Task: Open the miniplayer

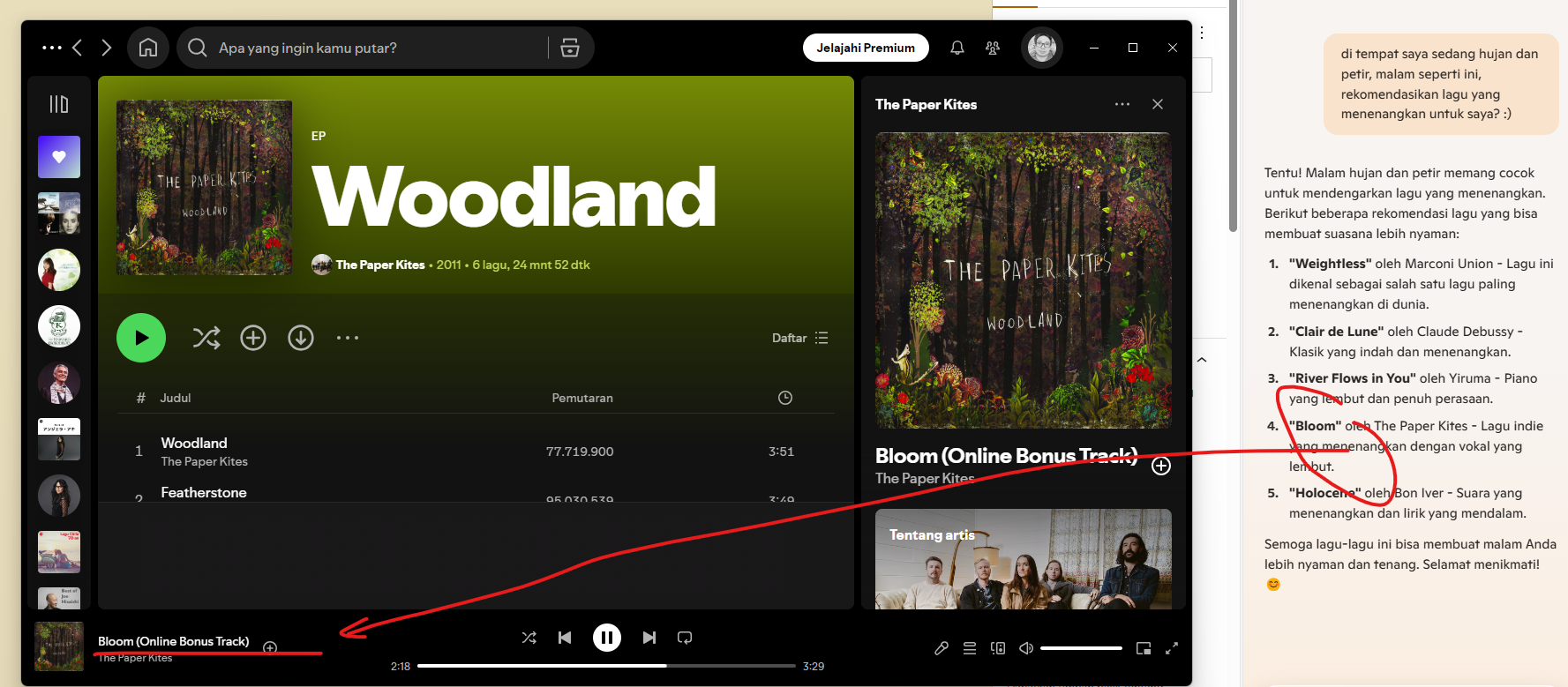Action: [x=1144, y=648]
